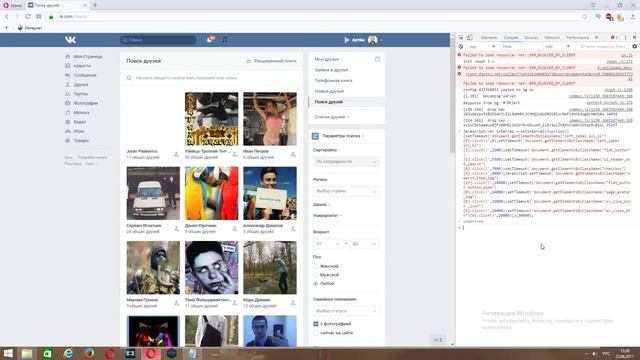640x360 pixels.
Task: Click the name Александр Денисов
Action: click(263, 225)
